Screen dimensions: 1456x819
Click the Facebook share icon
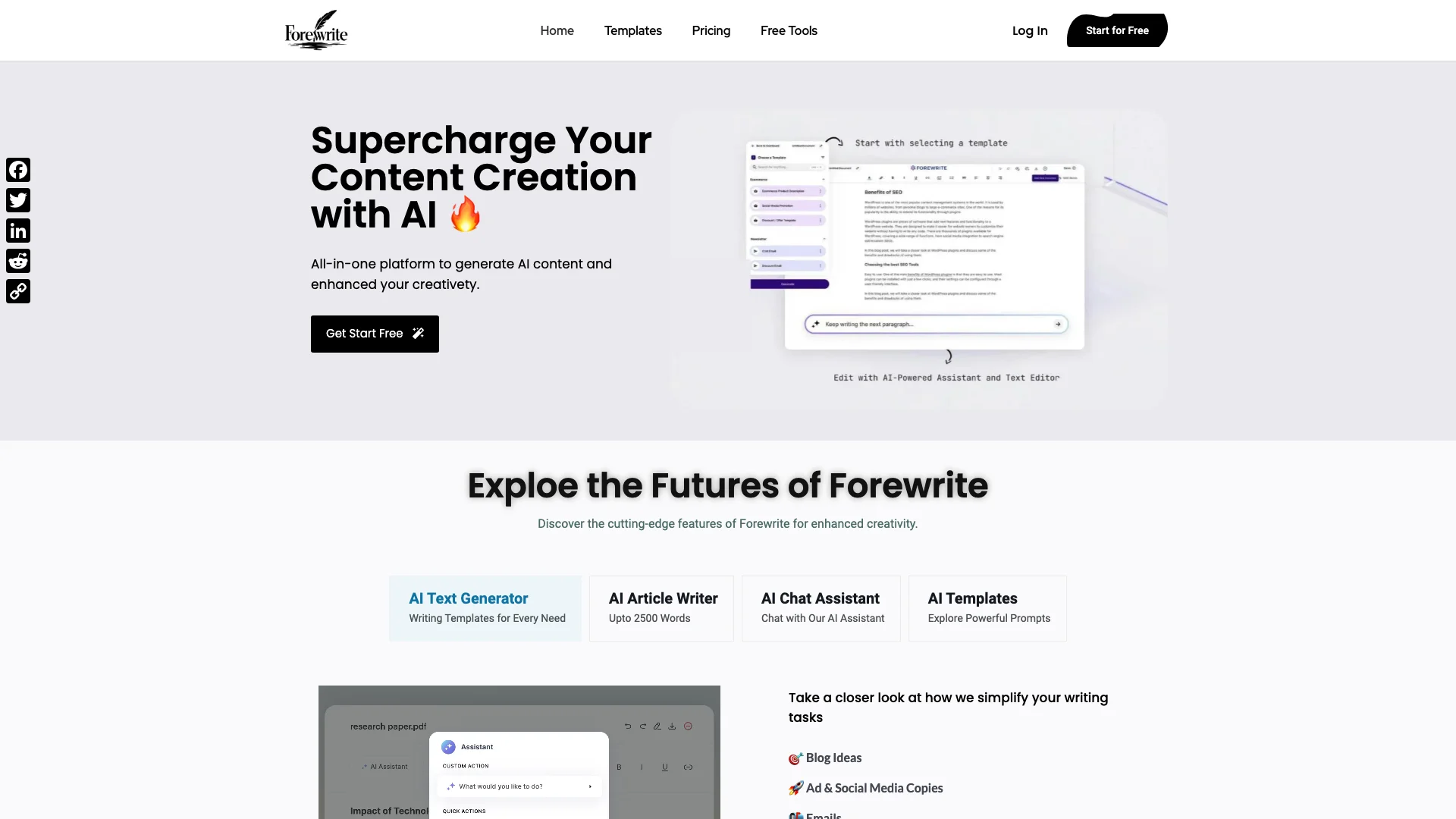[x=19, y=169]
